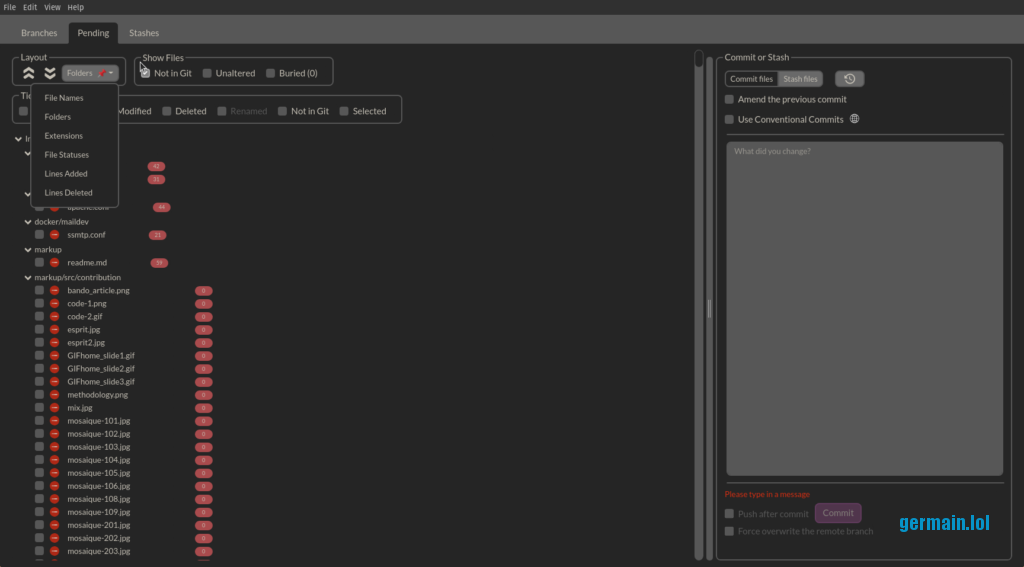Image resolution: width=1024 pixels, height=567 pixels.
Task: Toggle the Unaltered show files checkbox
Action: coord(207,73)
